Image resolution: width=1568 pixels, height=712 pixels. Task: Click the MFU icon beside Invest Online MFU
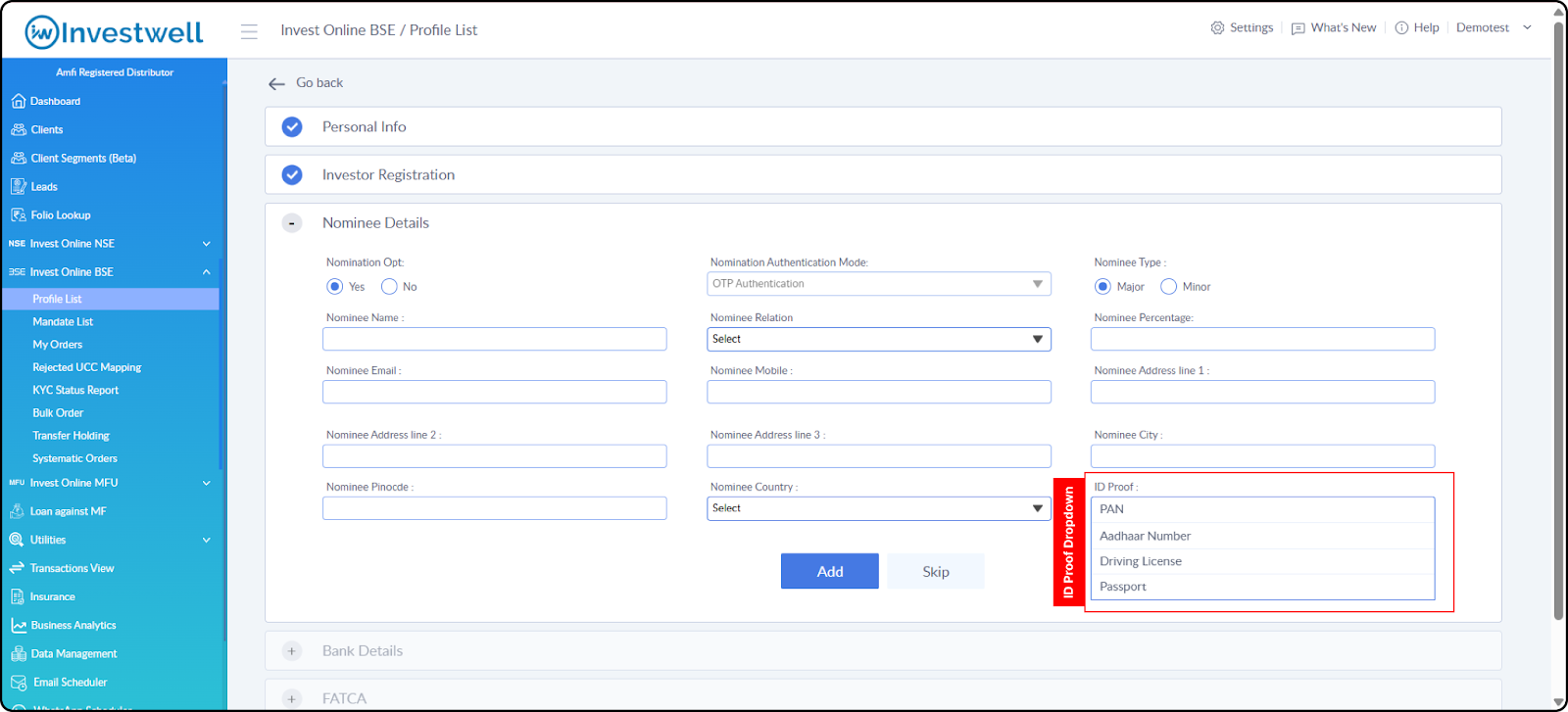tap(17, 483)
